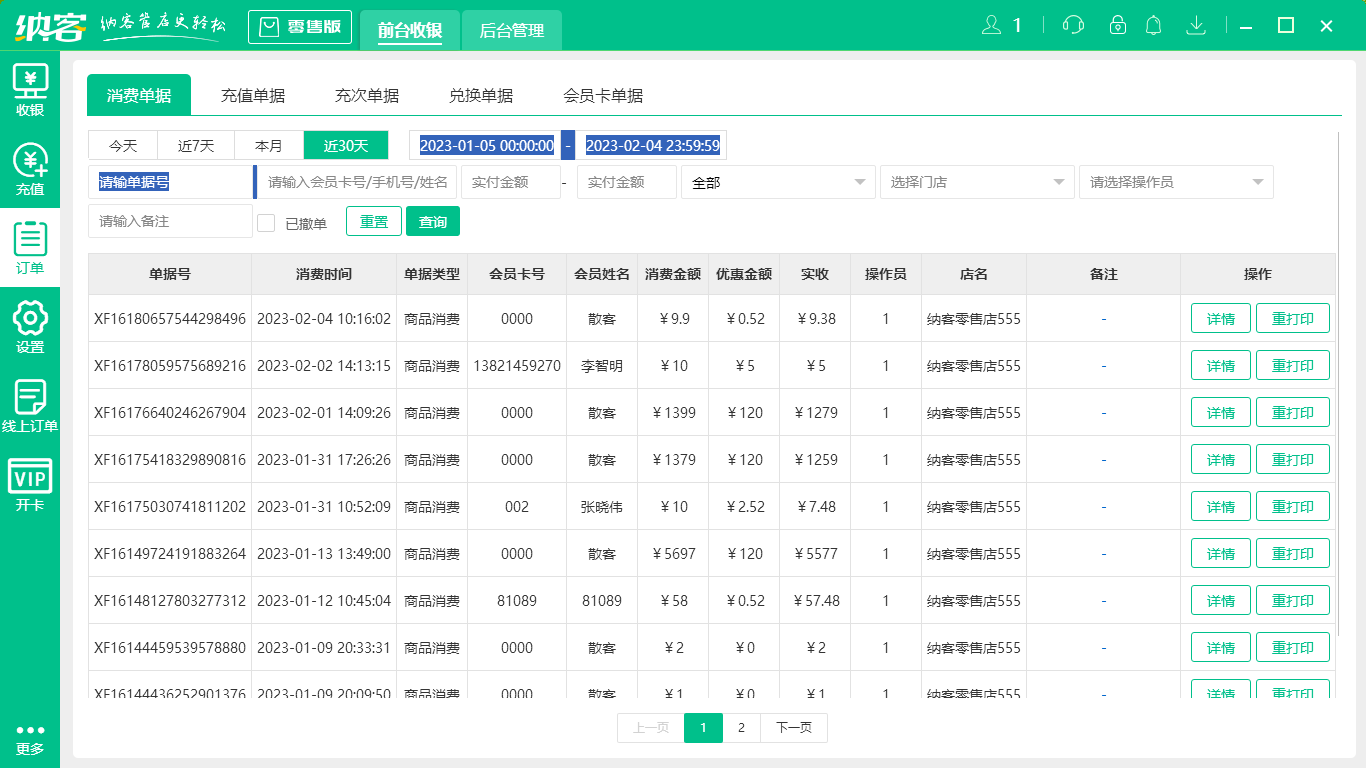Open the 请选择操作员 dropdown

tap(1176, 182)
